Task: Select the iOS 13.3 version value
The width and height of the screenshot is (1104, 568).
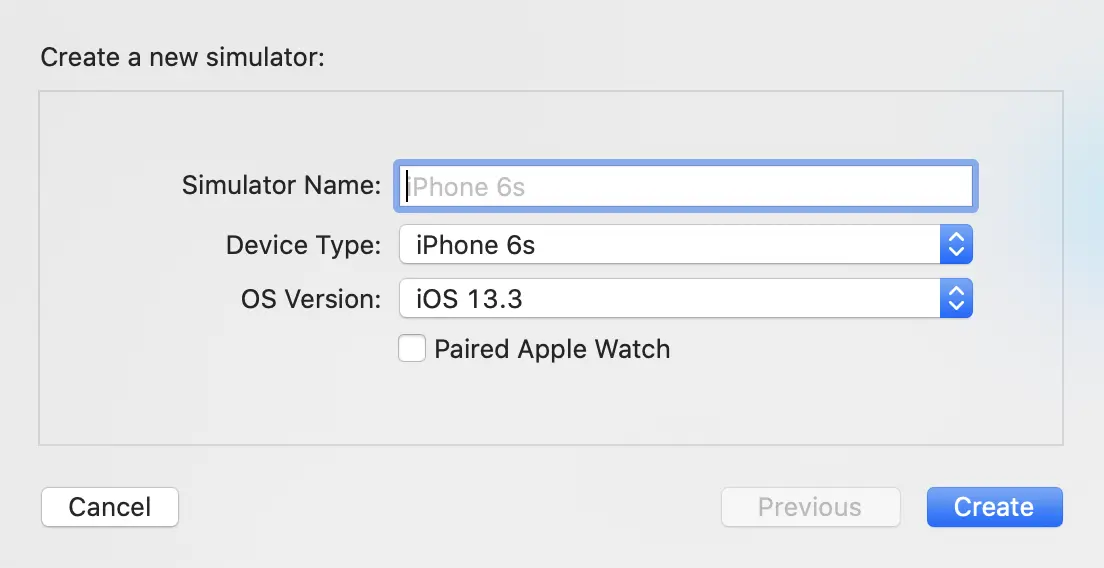Action: coord(470,298)
